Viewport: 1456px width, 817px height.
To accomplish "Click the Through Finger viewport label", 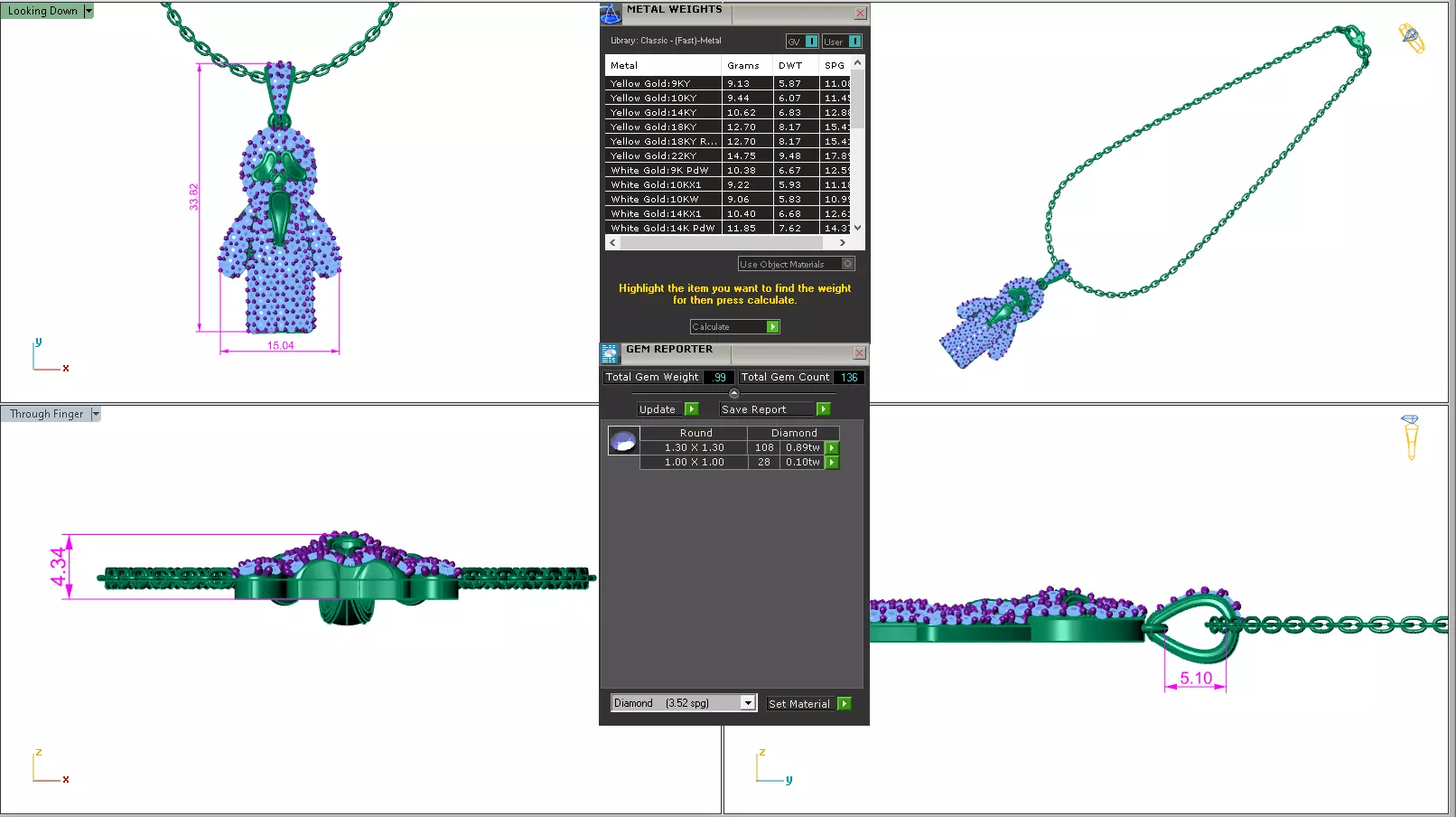I will click(x=46, y=414).
